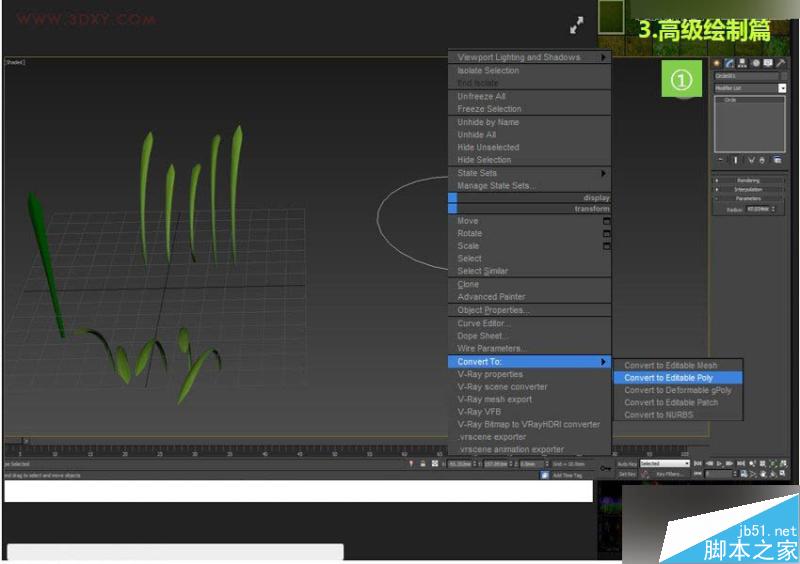Click the Isolate Selection lightbulb icon

pyautogui.click(x=411, y=464)
